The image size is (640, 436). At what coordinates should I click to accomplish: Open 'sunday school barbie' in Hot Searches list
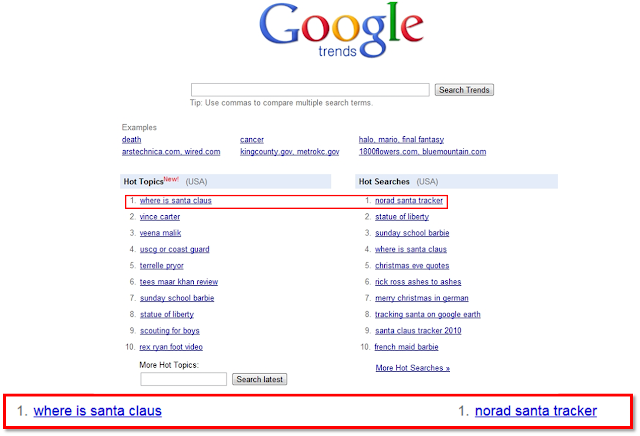(412, 233)
